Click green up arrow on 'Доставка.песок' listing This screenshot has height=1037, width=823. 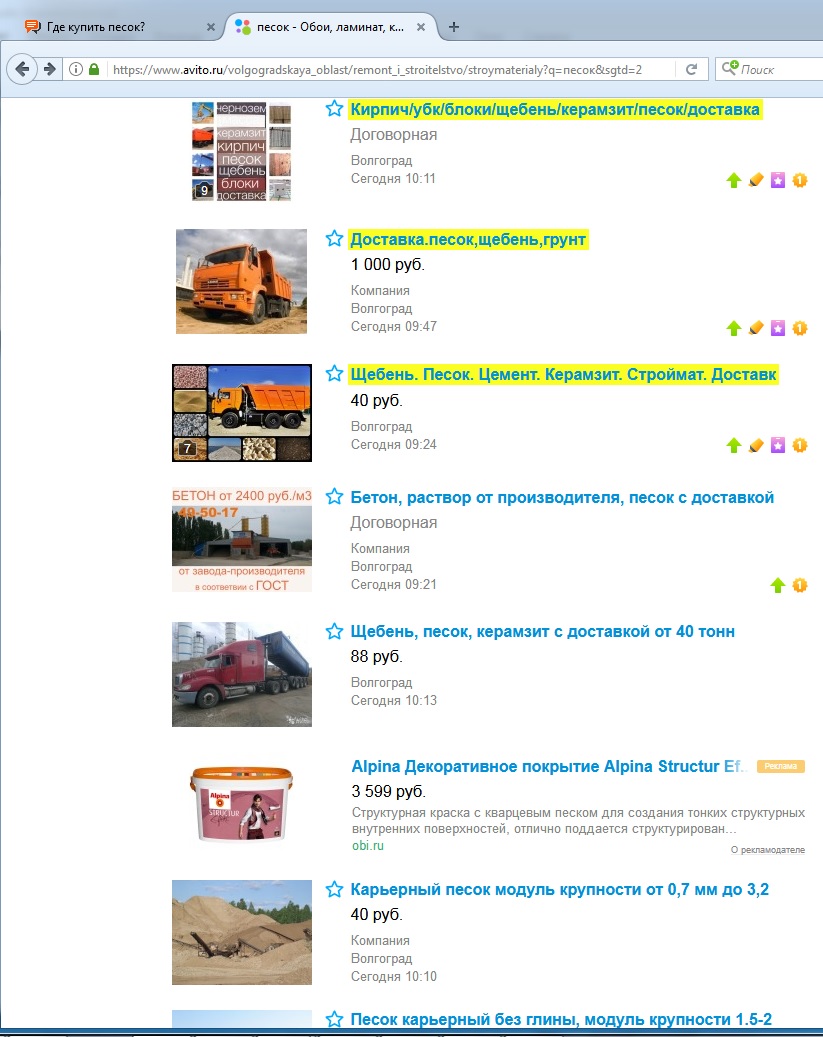pos(734,328)
